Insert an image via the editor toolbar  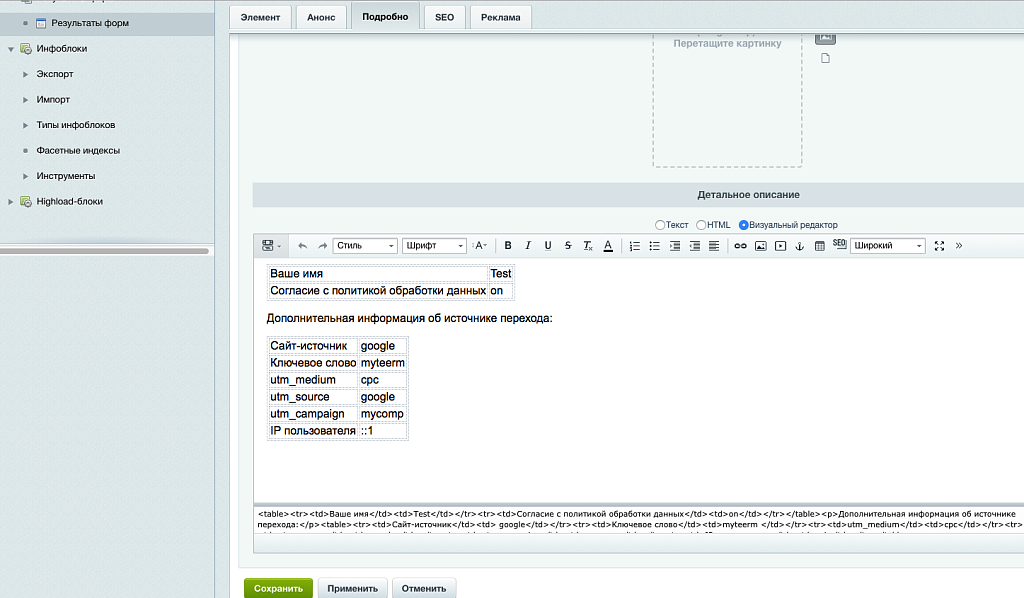coord(760,246)
